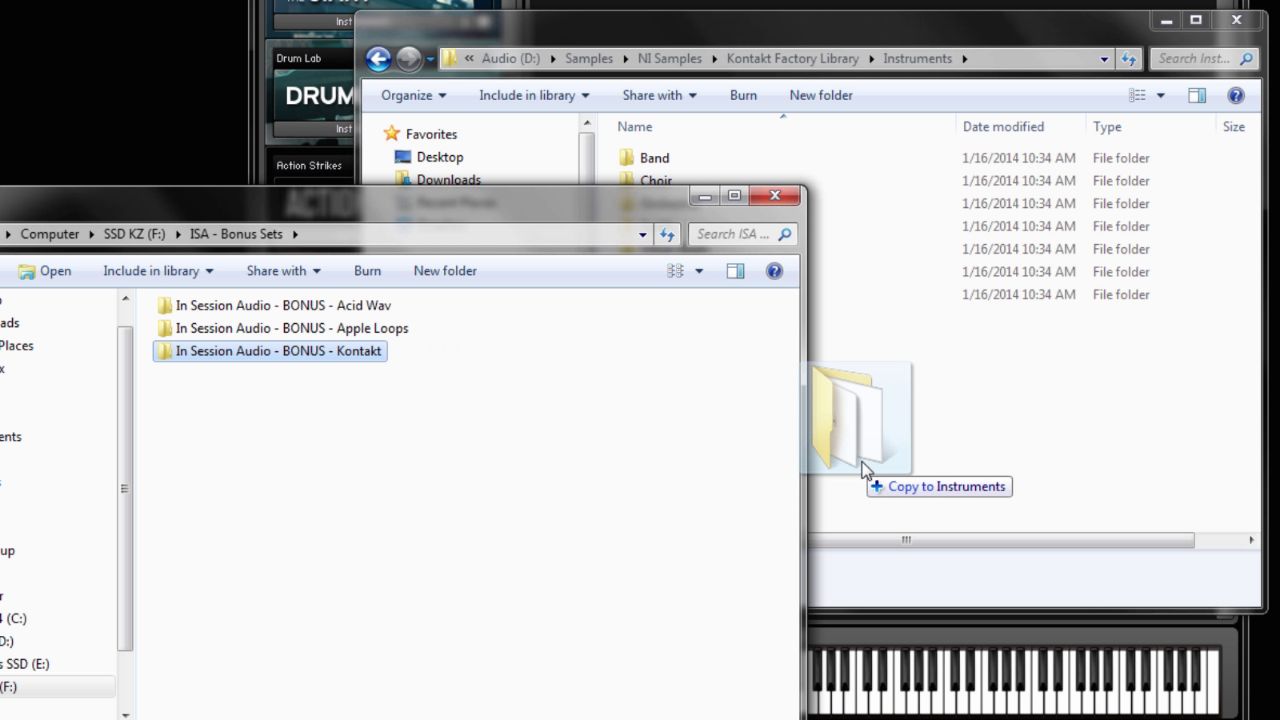1280x720 pixels.
Task: Maximize the ISA - Bonus Sets window
Action: 734,196
